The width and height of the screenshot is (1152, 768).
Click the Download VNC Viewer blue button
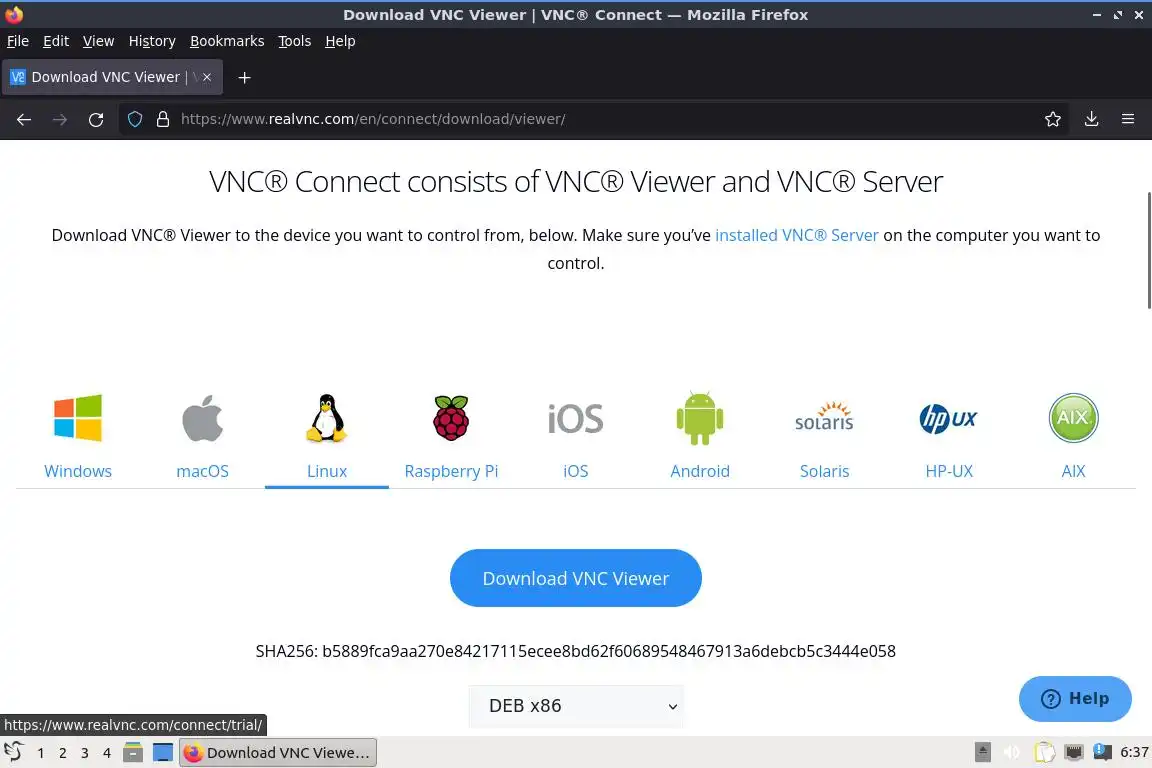pos(576,578)
